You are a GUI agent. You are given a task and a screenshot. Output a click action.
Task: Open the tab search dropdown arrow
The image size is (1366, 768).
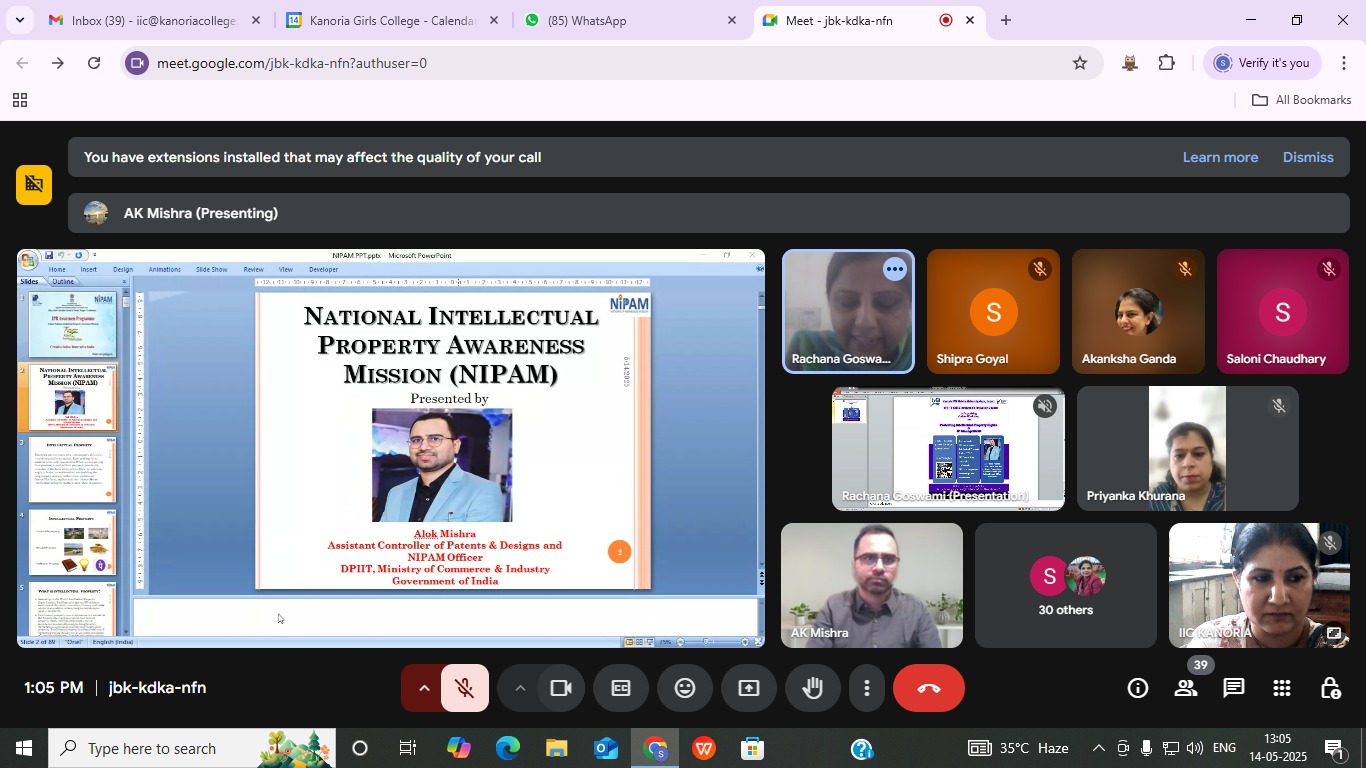pos(19,20)
